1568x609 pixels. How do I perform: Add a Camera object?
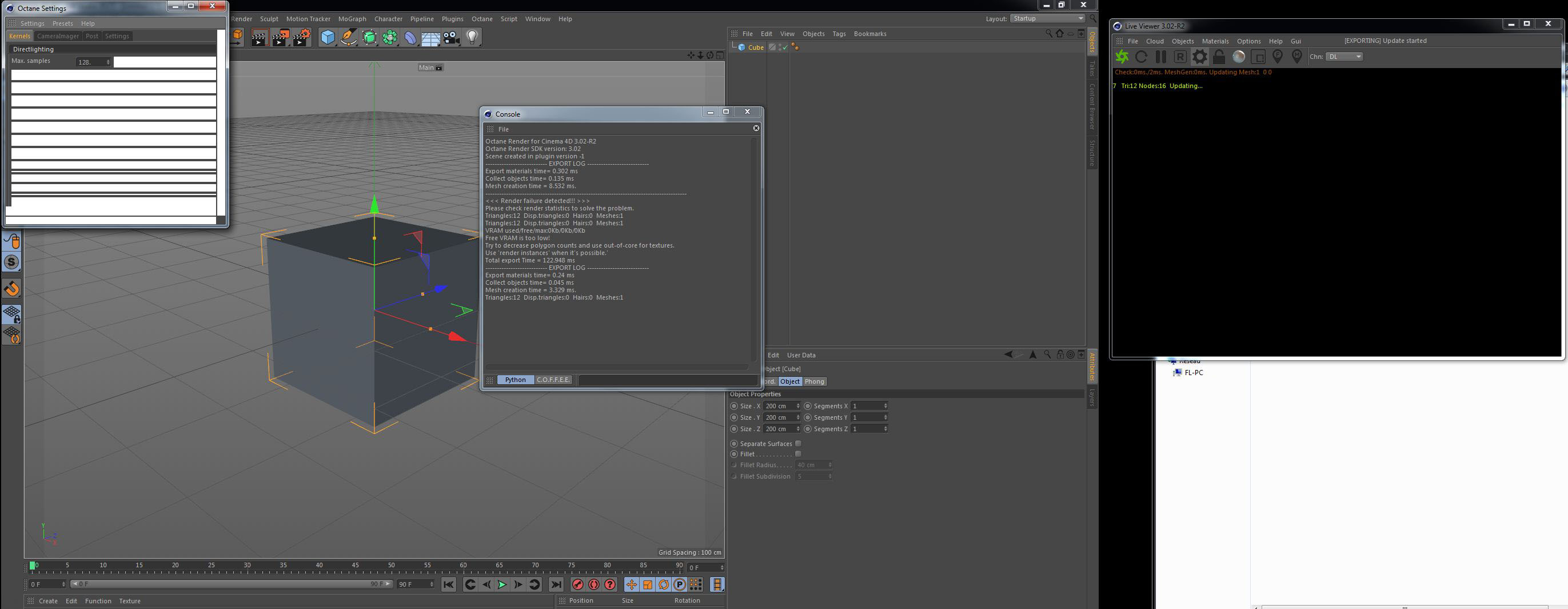click(451, 38)
